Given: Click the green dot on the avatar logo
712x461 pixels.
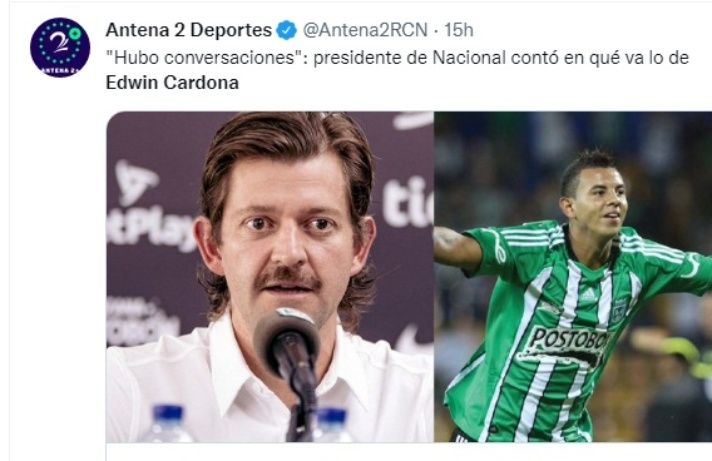Looking at the screenshot, I should point(75,33).
